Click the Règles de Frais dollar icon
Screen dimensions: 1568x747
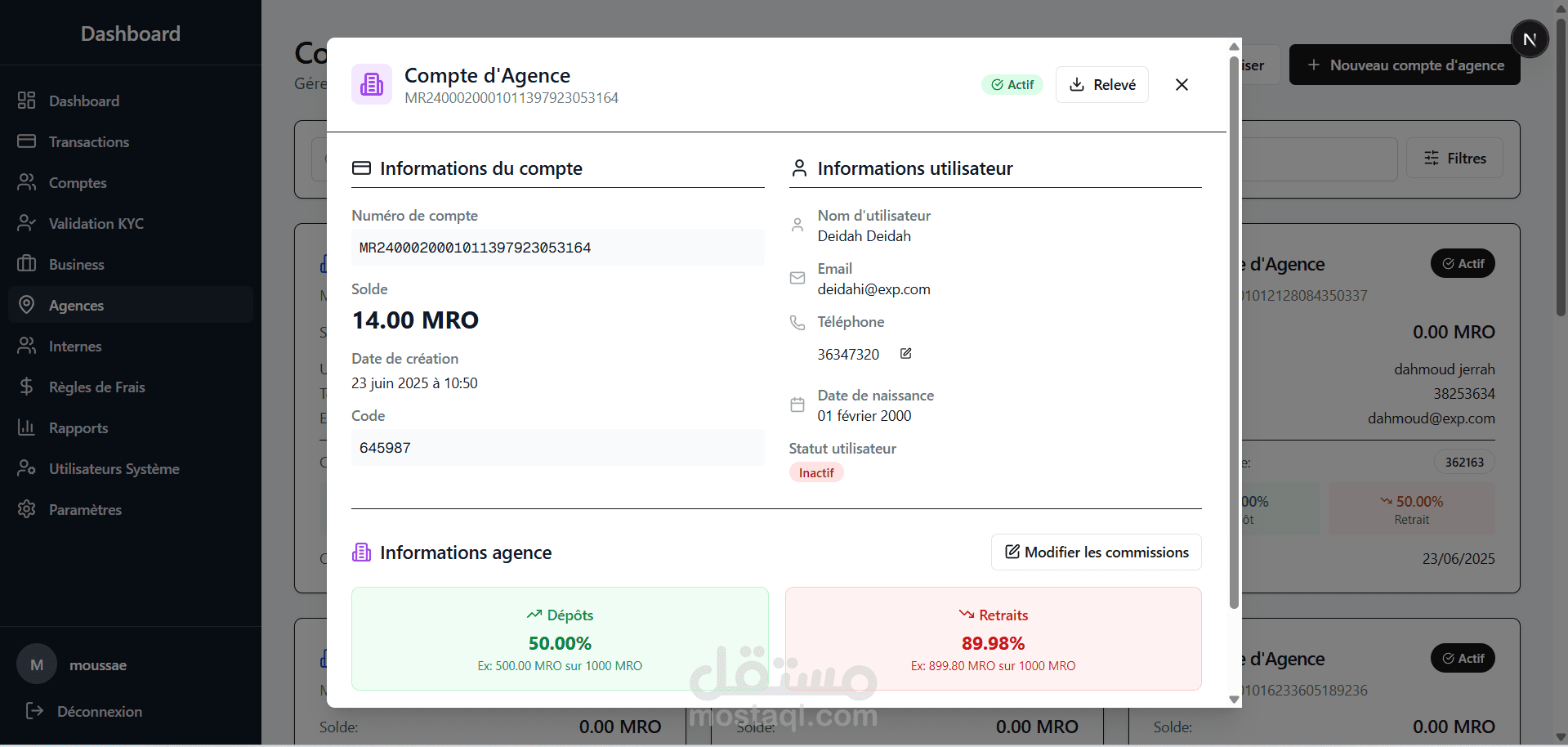click(26, 386)
